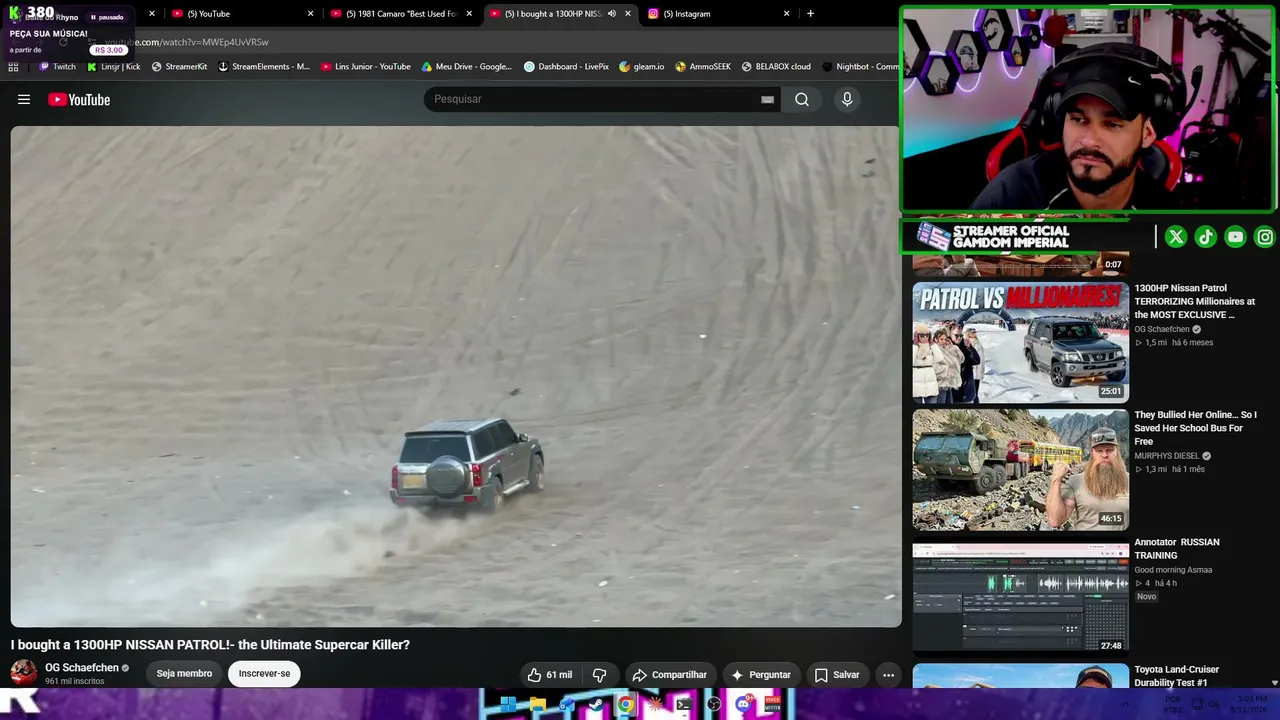The height and width of the screenshot is (720, 1280).
Task: Open the 1300HP Nissan Patrol TERRORIZING Millionaires title
Action: tap(1194, 301)
